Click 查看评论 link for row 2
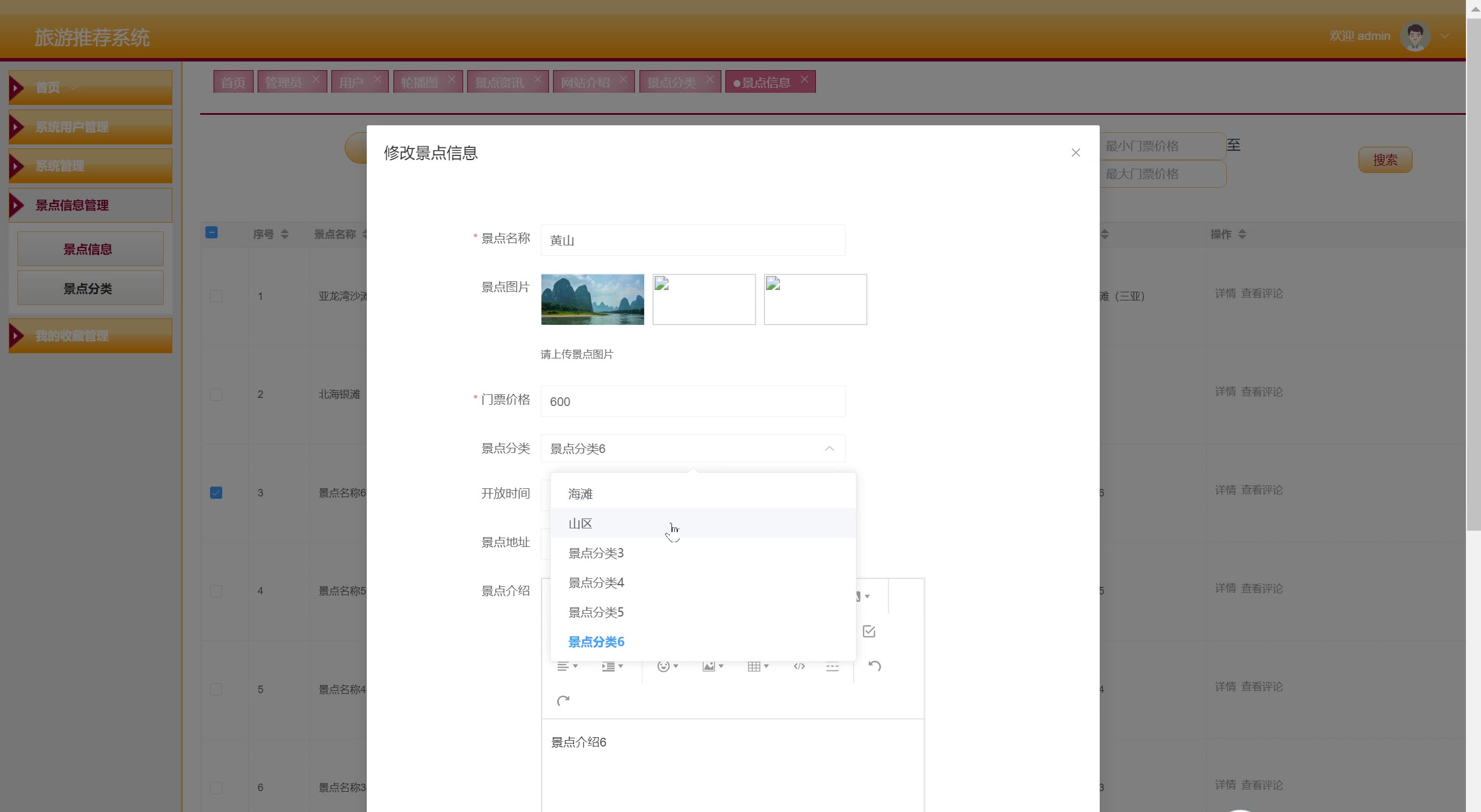 coord(1262,391)
